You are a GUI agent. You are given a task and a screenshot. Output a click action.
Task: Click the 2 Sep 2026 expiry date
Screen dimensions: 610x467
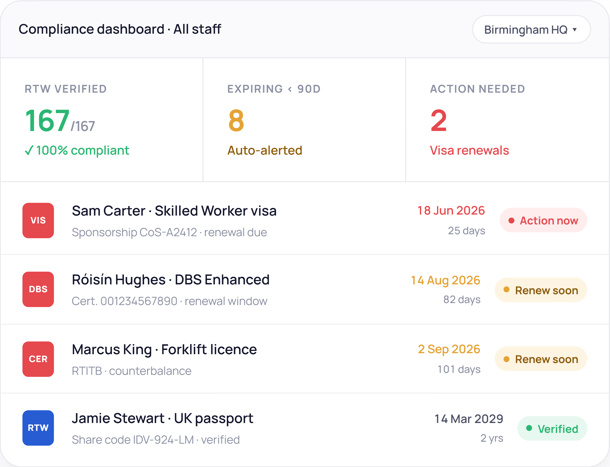[x=449, y=349]
